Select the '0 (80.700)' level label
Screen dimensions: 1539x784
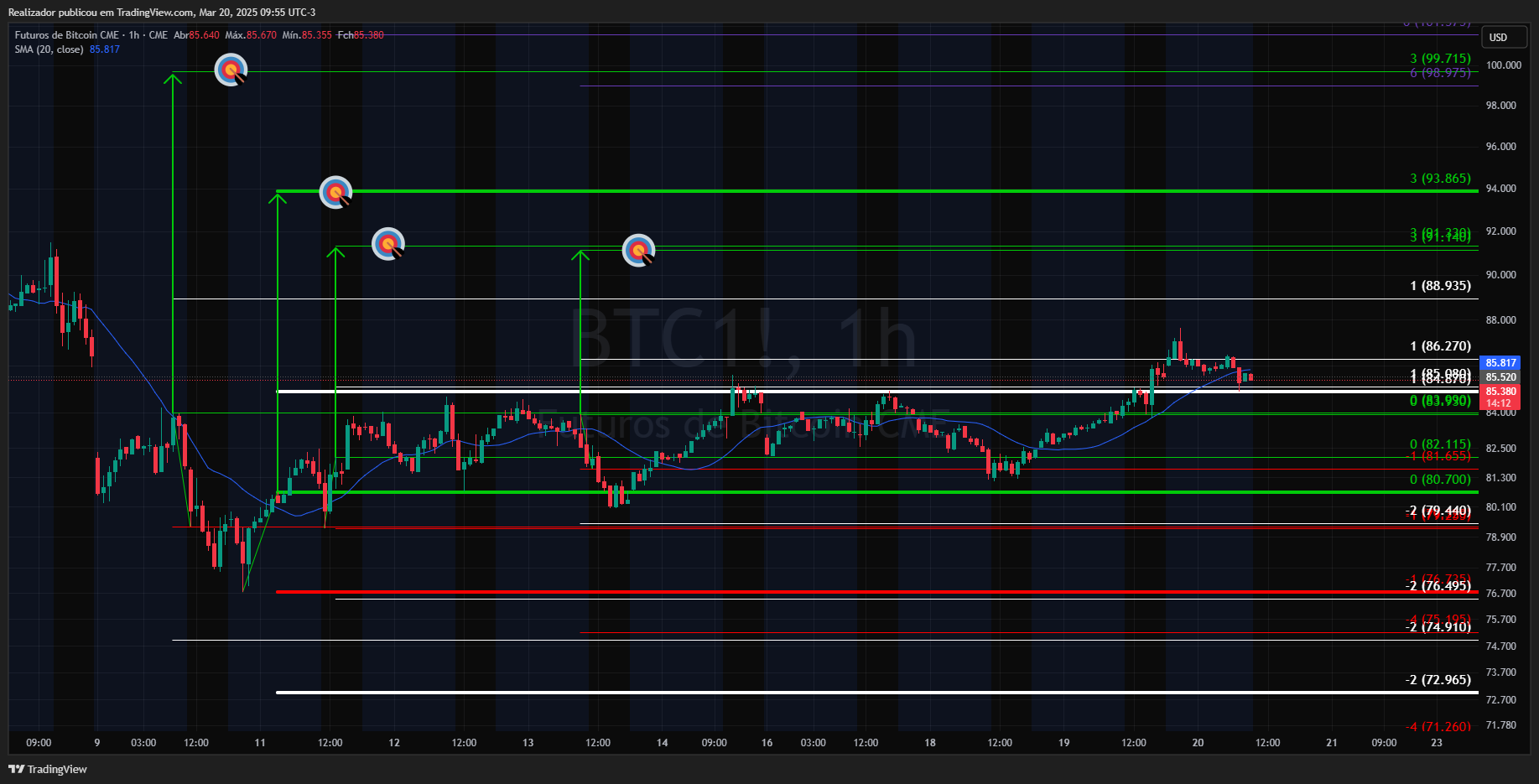(1440, 480)
